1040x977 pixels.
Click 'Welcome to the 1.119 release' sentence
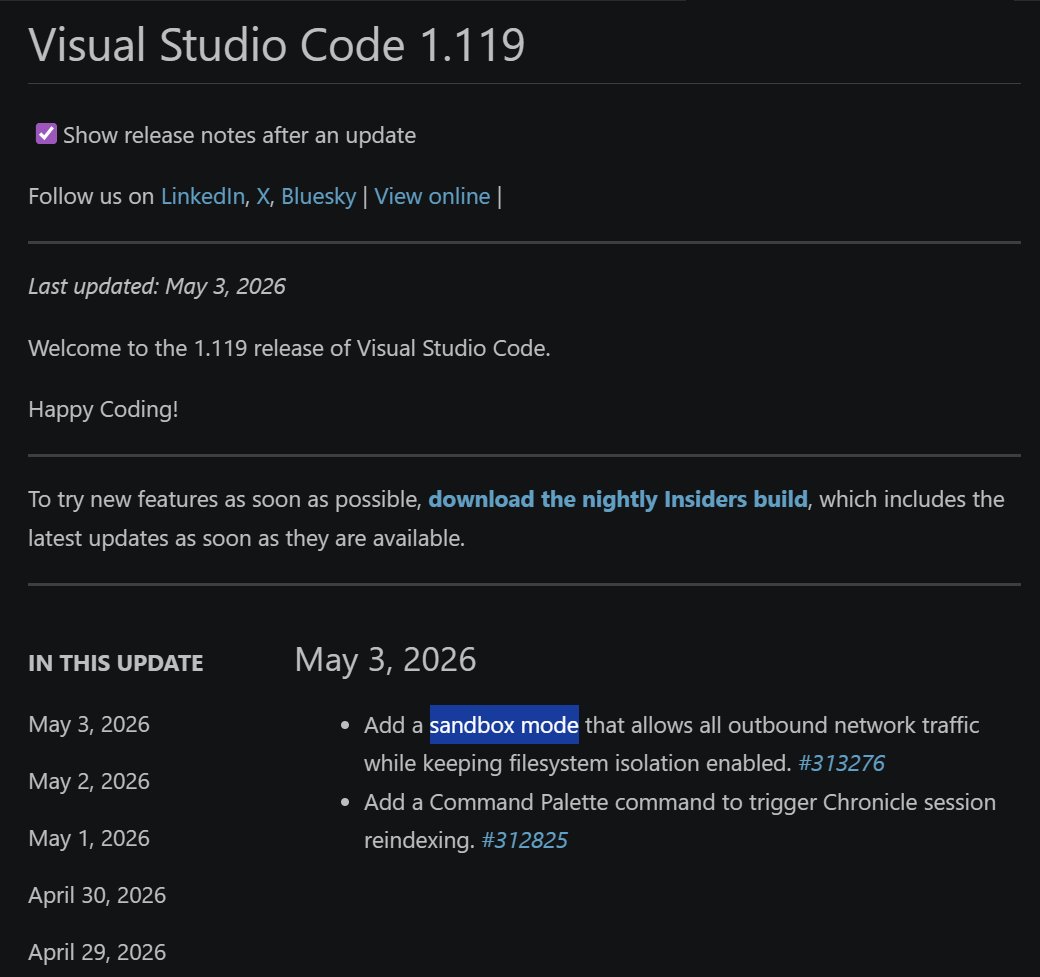point(289,348)
